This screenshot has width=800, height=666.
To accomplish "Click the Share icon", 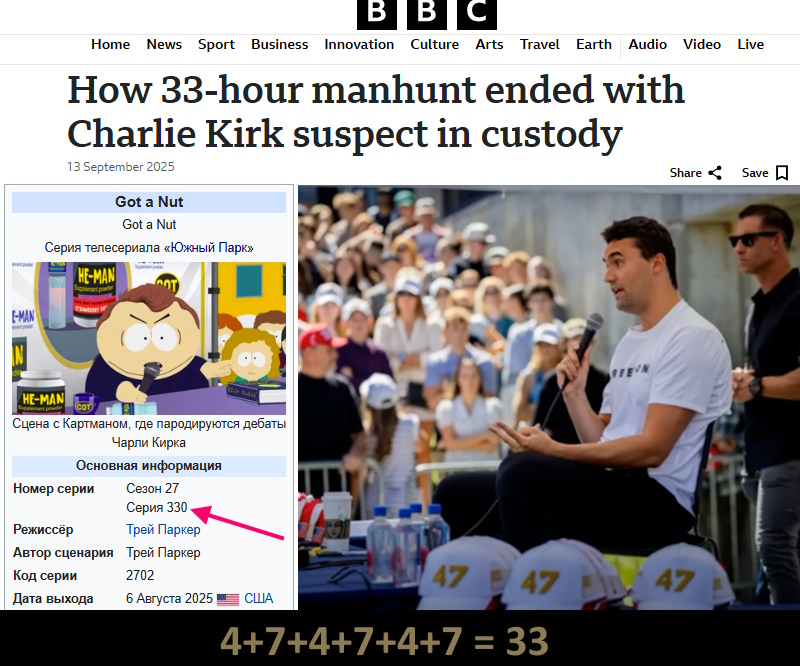I will 715,173.
